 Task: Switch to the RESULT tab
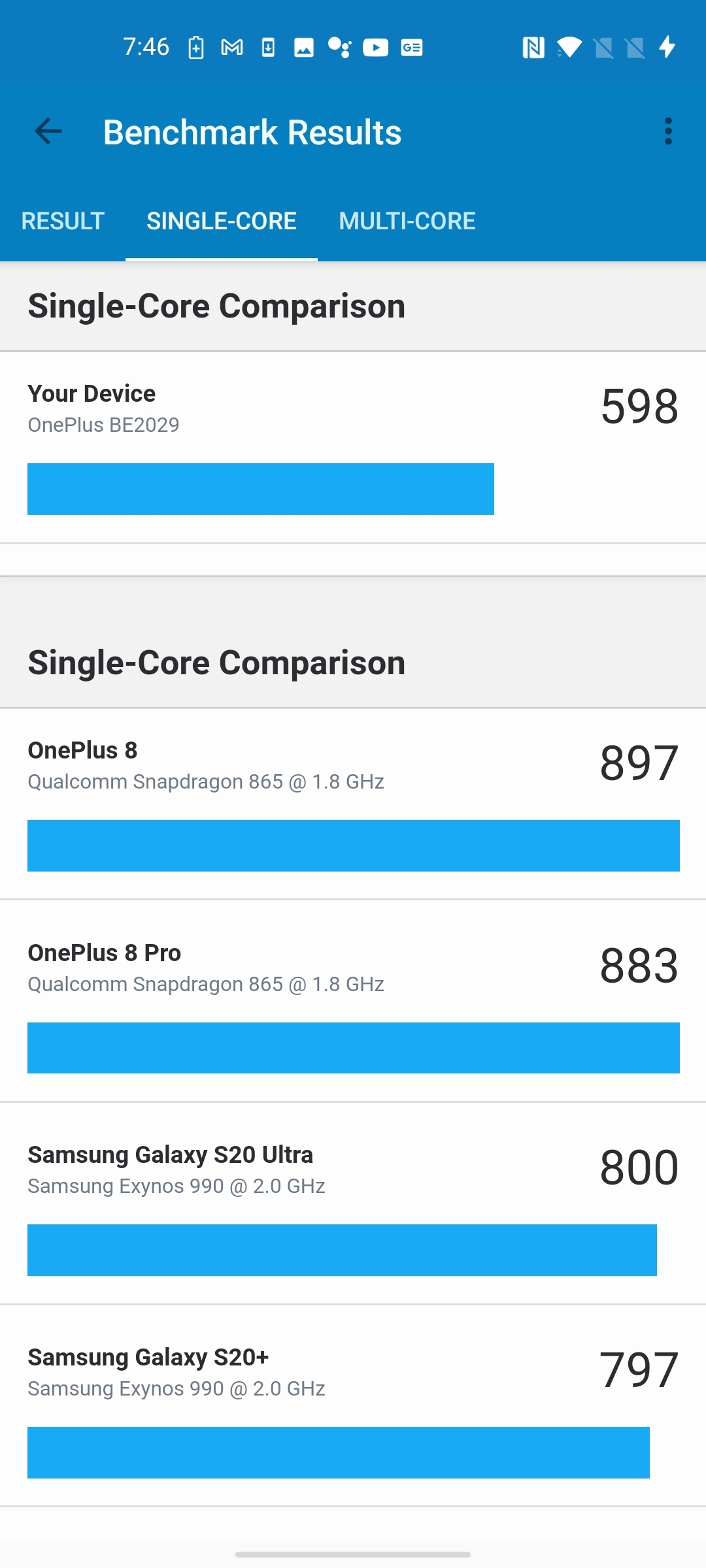[63, 221]
